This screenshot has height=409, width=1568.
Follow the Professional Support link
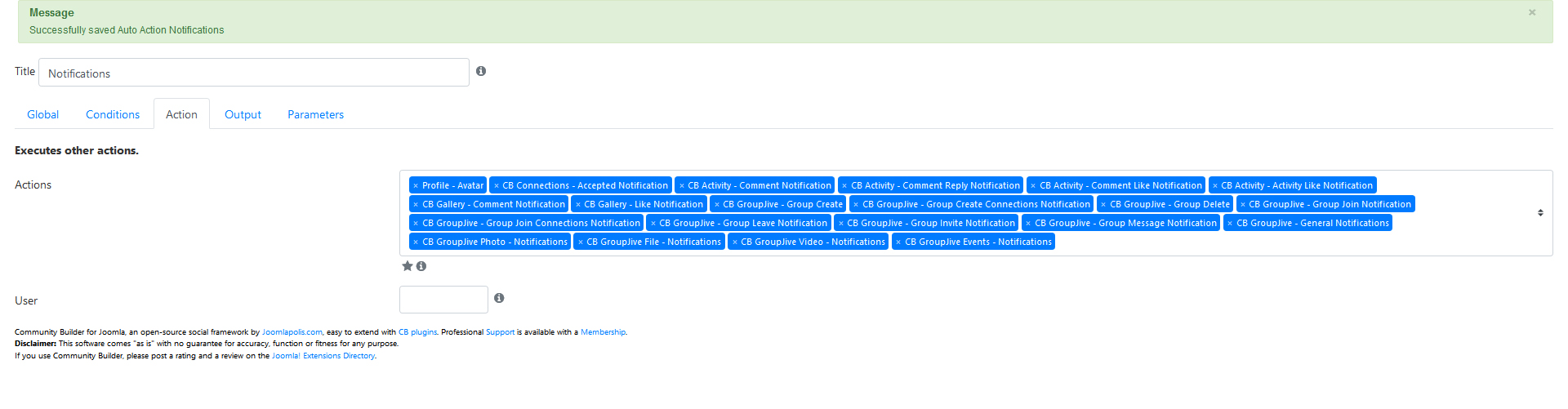(501, 332)
